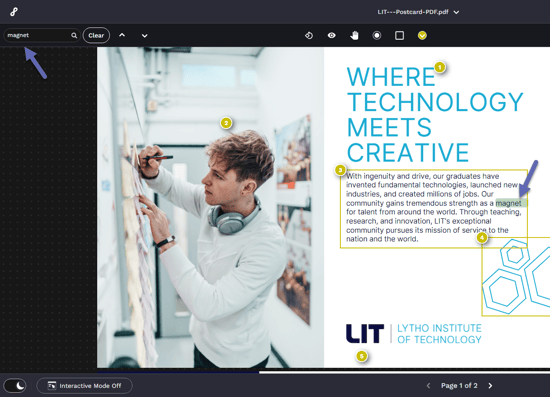Clear the search with the Clear button
The height and width of the screenshot is (397, 550).
96,35
